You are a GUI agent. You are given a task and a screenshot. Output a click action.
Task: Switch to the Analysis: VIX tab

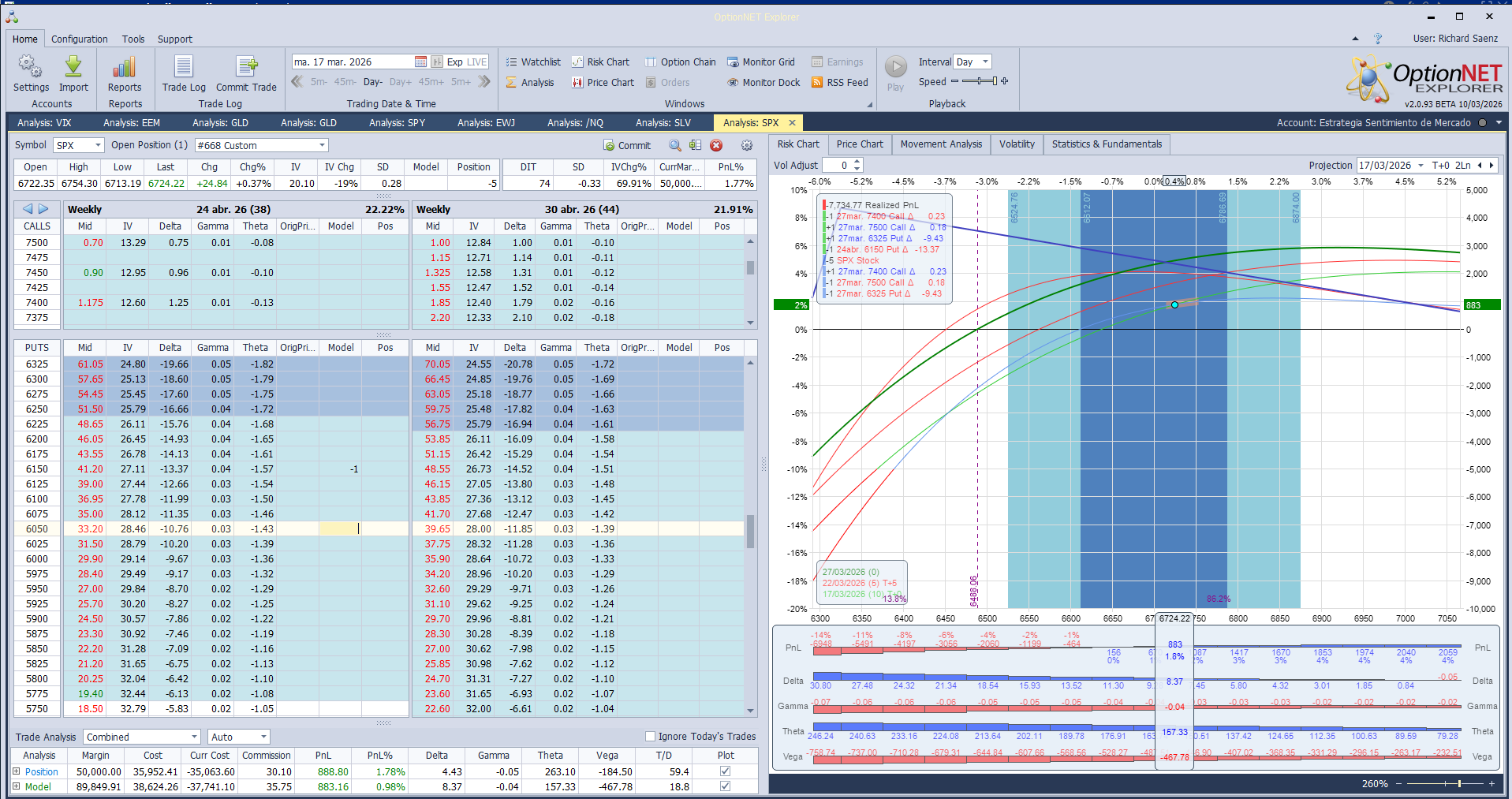tap(44, 123)
